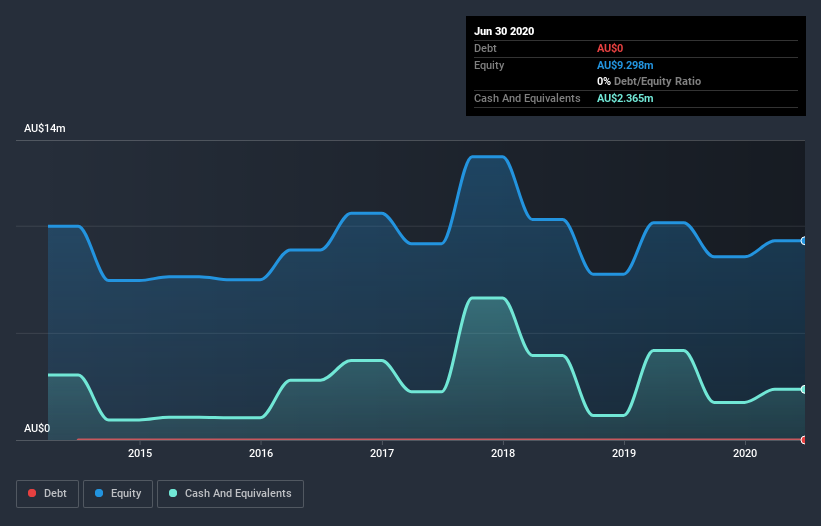Click the 2015 x-axis label
The height and width of the screenshot is (526, 821).
click(140, 453)
